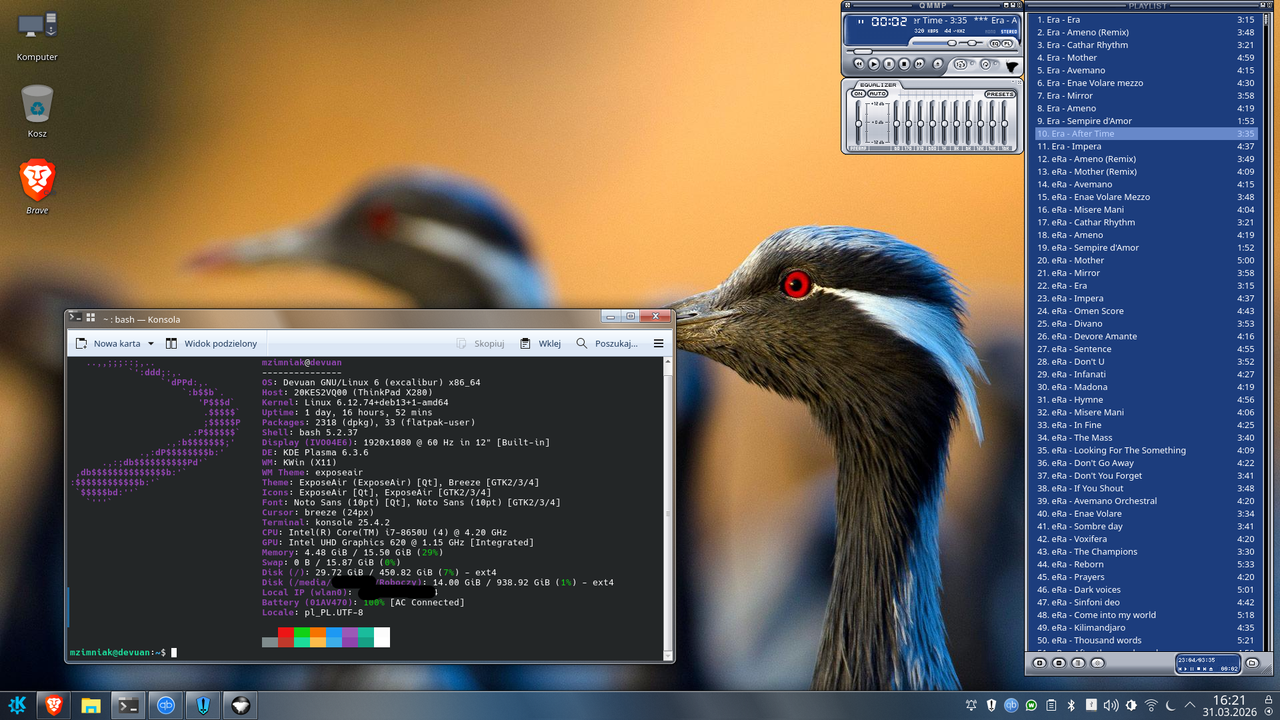This screenshot has height=720, width=1280.
Task: Open the file manager from taskbar
Action: pos(91,705)
